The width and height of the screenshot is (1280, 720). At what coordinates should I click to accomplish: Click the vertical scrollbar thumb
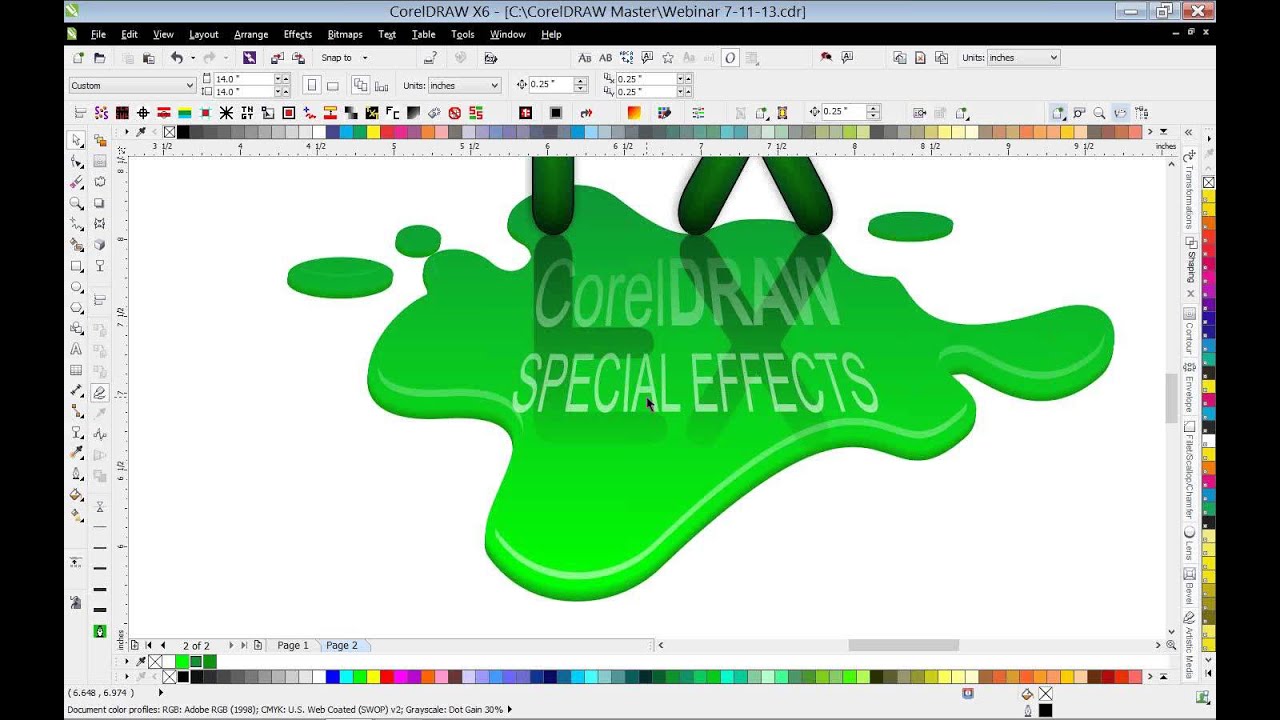click(x=1171, y=397)
